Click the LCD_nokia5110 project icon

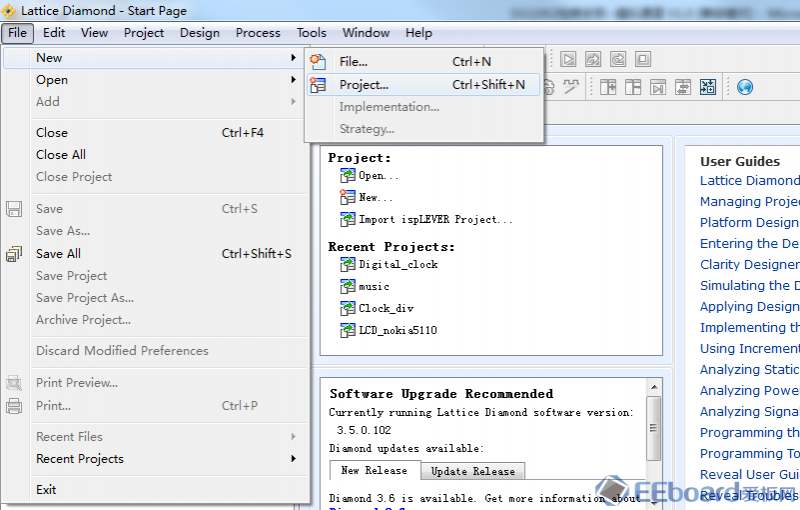click(348, 330)
